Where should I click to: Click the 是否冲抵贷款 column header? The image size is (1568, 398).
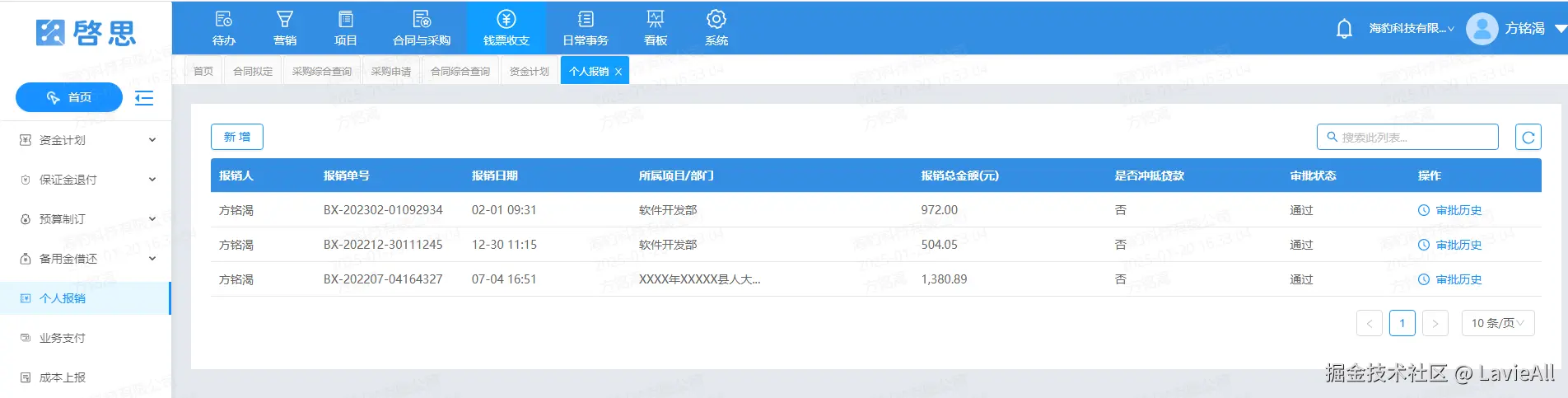(x=1150, y=176)
